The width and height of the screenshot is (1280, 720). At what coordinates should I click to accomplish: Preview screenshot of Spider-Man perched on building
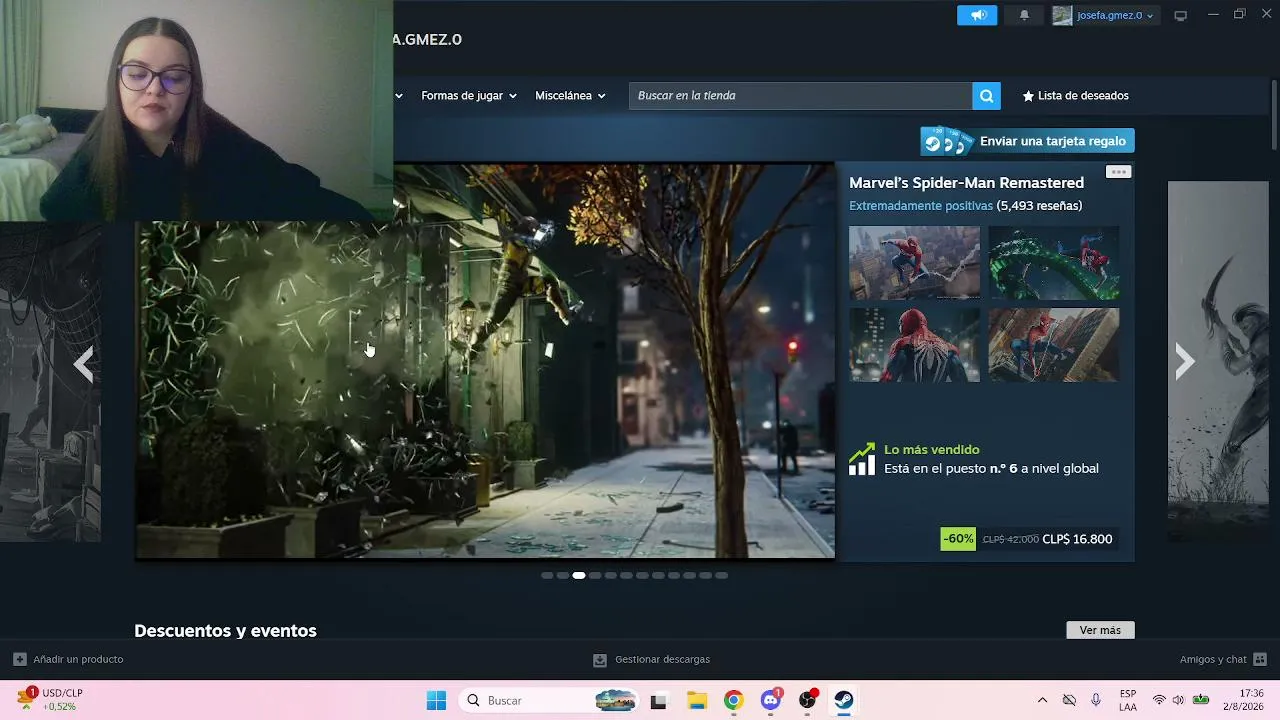coord(1054,345)
